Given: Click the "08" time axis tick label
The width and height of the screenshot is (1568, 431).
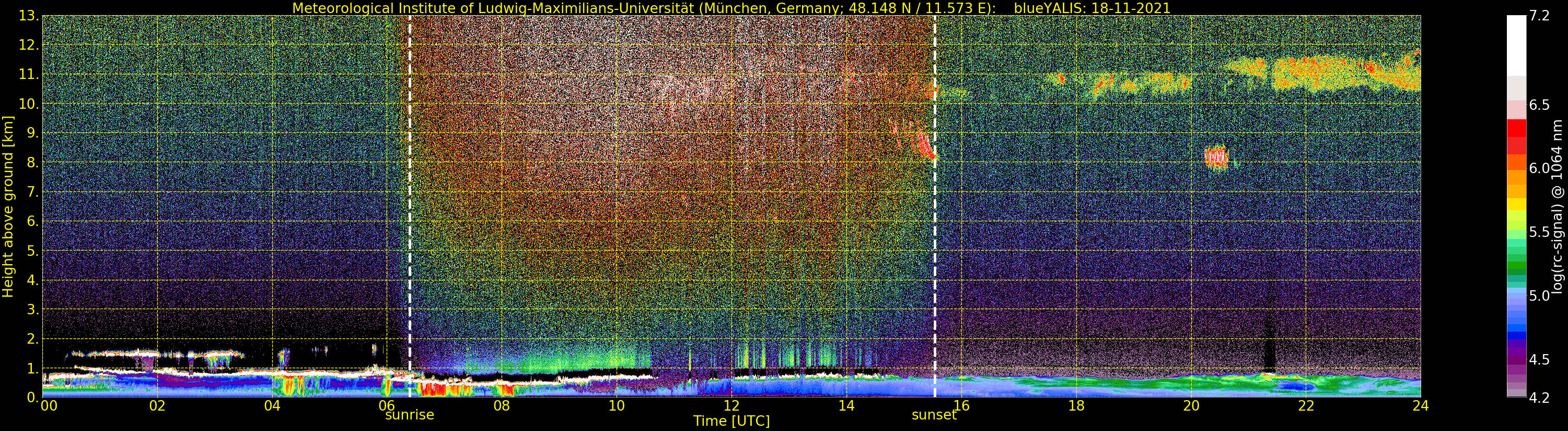Looking at the screenshot, I should pyautogui.click(x=502, y=405).
